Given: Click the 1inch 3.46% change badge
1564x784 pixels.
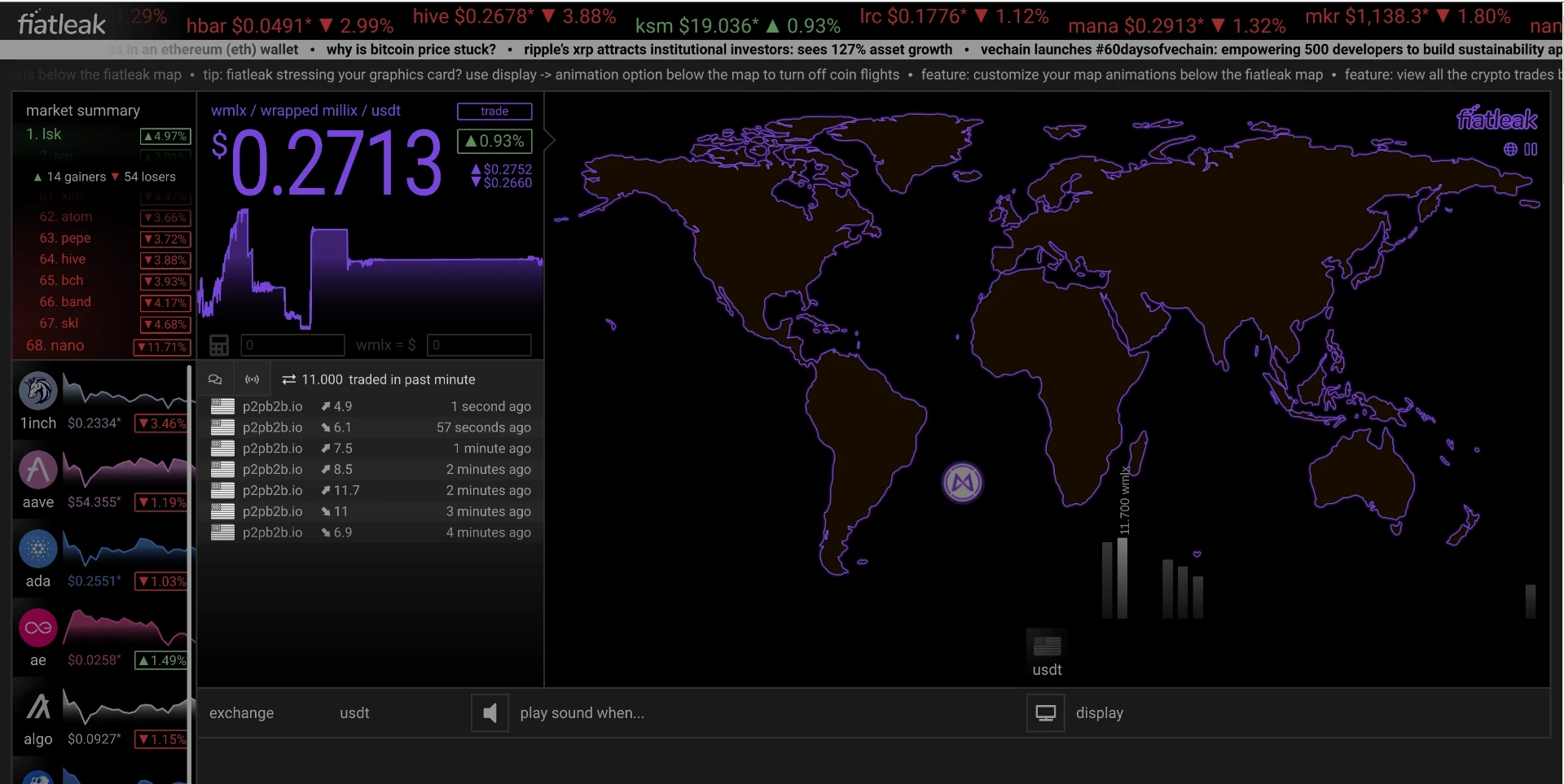Looking at the screenshot, I should coord(162,423).
